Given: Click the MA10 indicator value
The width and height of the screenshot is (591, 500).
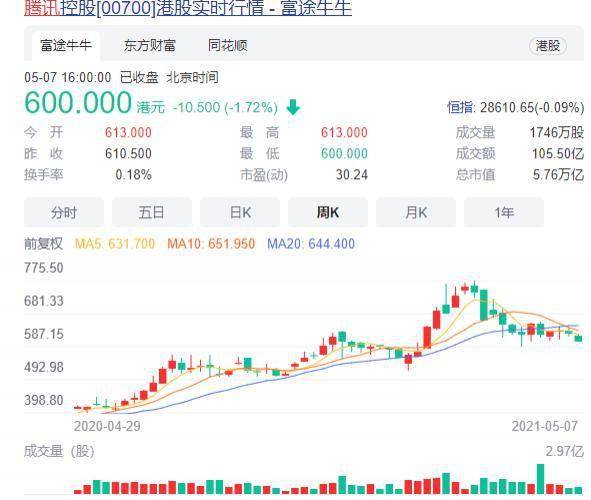Looking at the screenshot, I should point(231,244).
